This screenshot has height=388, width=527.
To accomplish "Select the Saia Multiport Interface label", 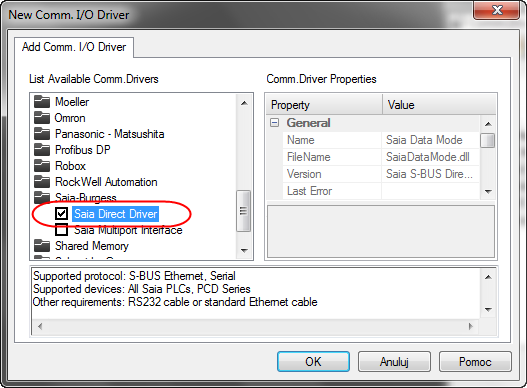I will [128, 230].
